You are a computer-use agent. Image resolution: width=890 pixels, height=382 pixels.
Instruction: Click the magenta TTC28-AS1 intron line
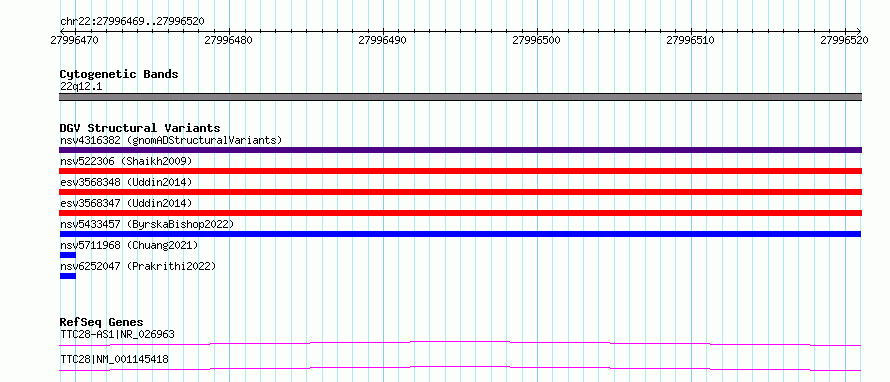460,343
